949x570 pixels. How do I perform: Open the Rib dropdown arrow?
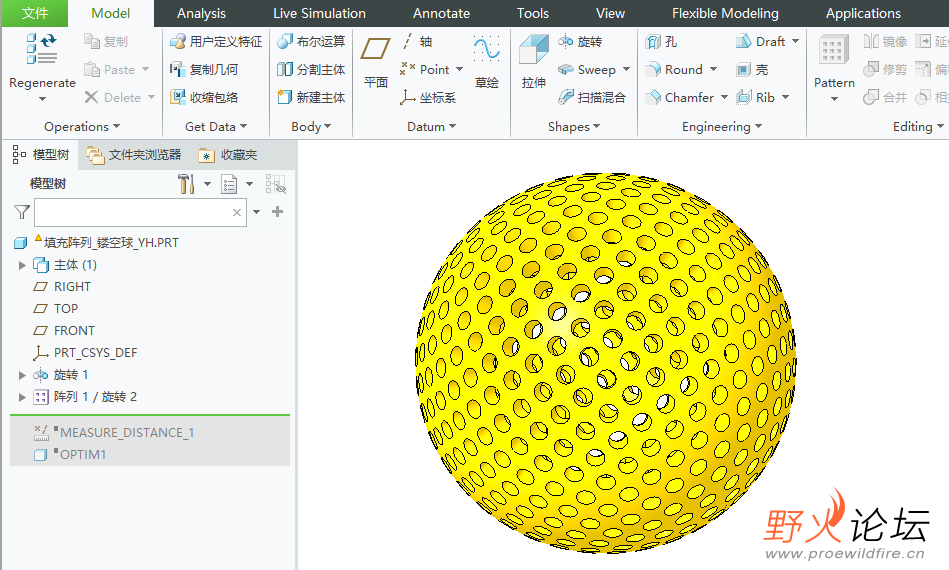786,97
